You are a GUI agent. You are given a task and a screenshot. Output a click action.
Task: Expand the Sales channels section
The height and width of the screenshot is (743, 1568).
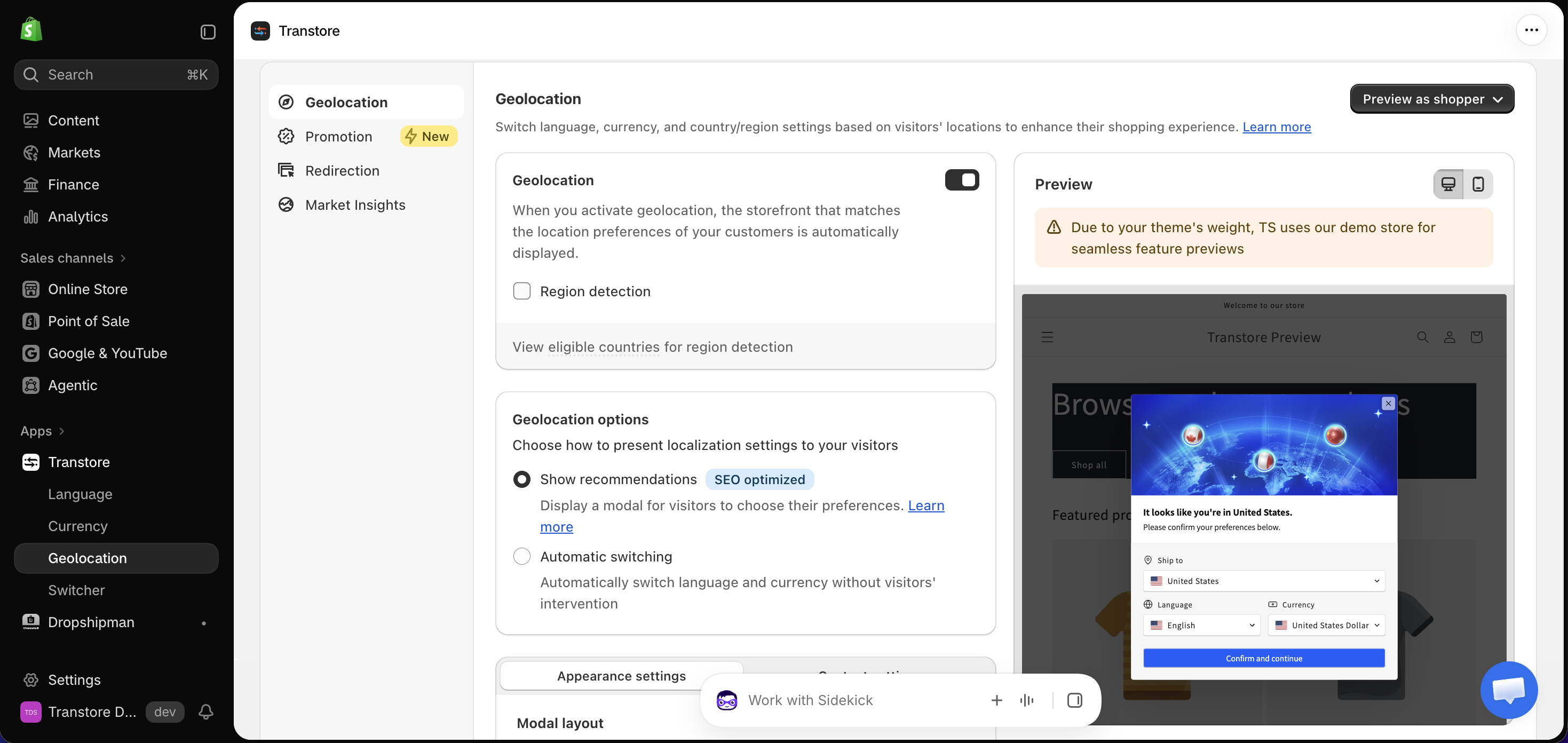coord(73,258)
